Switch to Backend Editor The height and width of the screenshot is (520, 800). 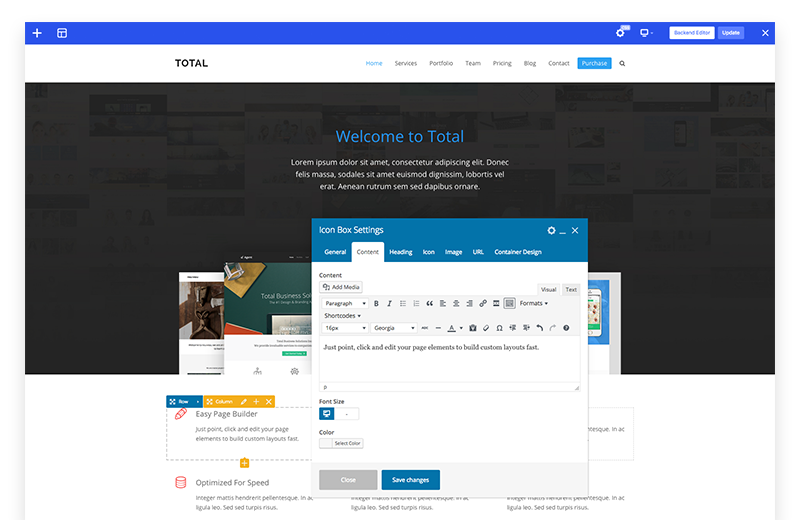[x=692, y=33]
